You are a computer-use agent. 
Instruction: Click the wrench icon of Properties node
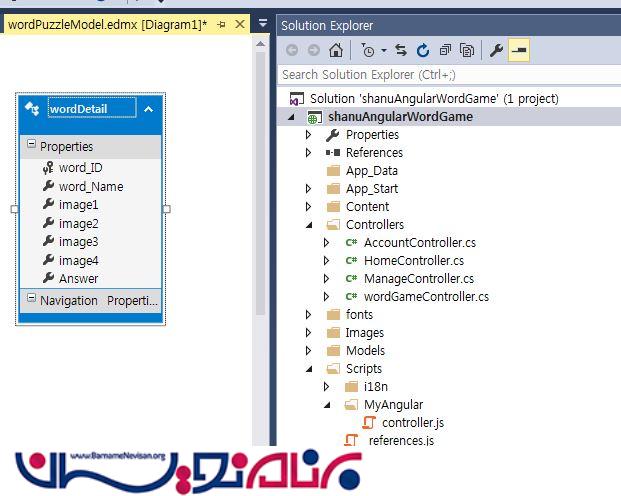tap(333, 135)
